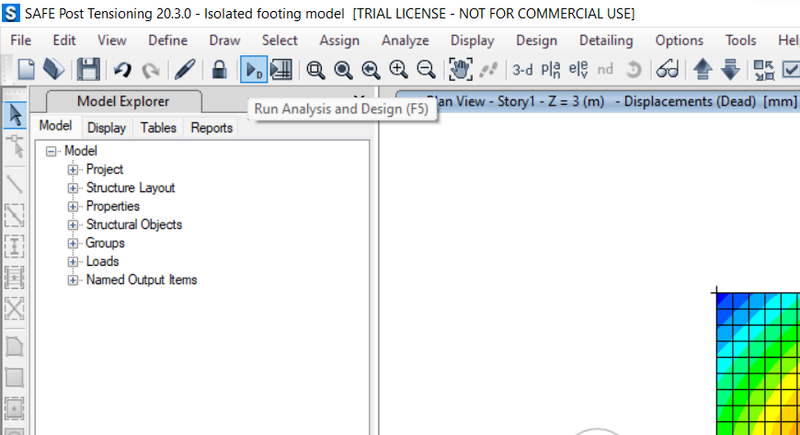800x435 pixels.
Task: Open the Define menu
Action: click(x=168, y=40)
